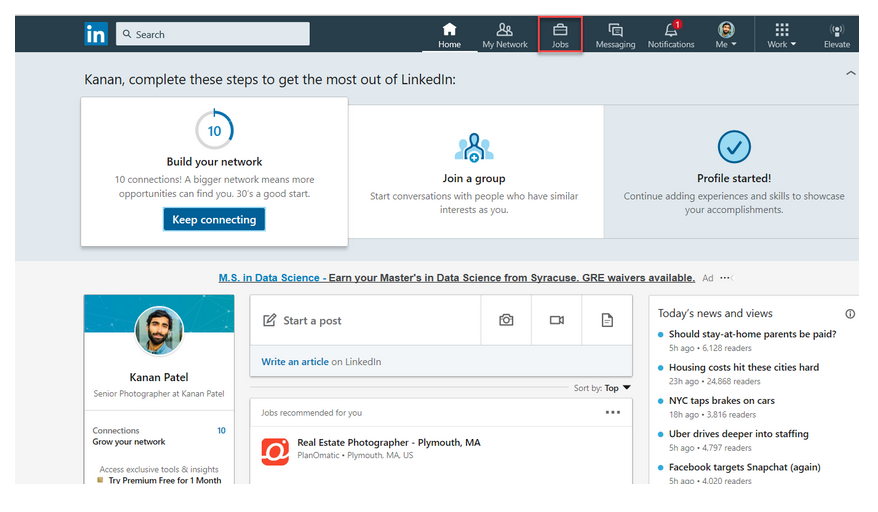
Task: Click the Join a group card title
Action: coord(474,178)
